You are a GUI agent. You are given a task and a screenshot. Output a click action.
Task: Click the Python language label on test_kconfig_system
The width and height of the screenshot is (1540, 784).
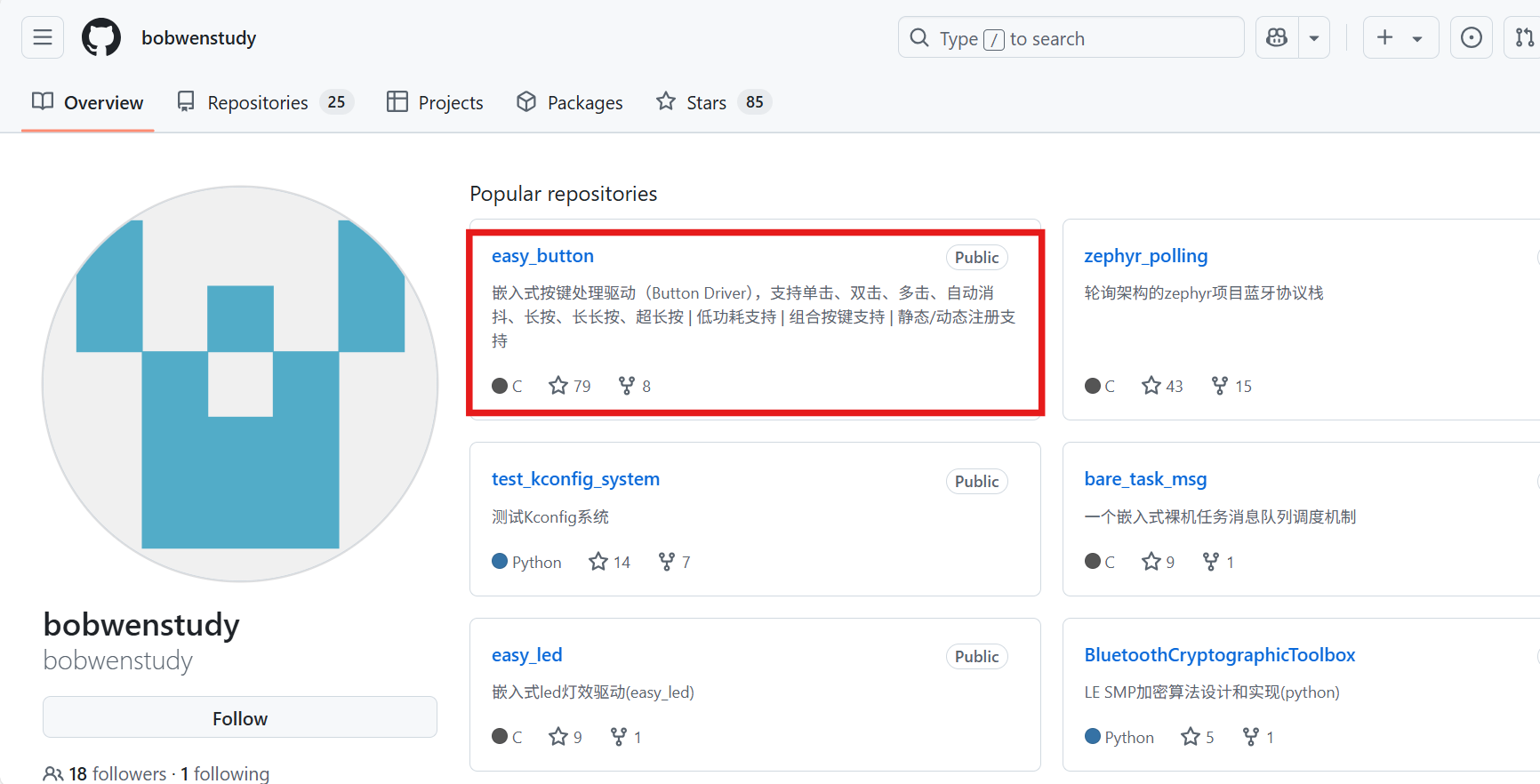pyautogui.click(x=527, y=562)
